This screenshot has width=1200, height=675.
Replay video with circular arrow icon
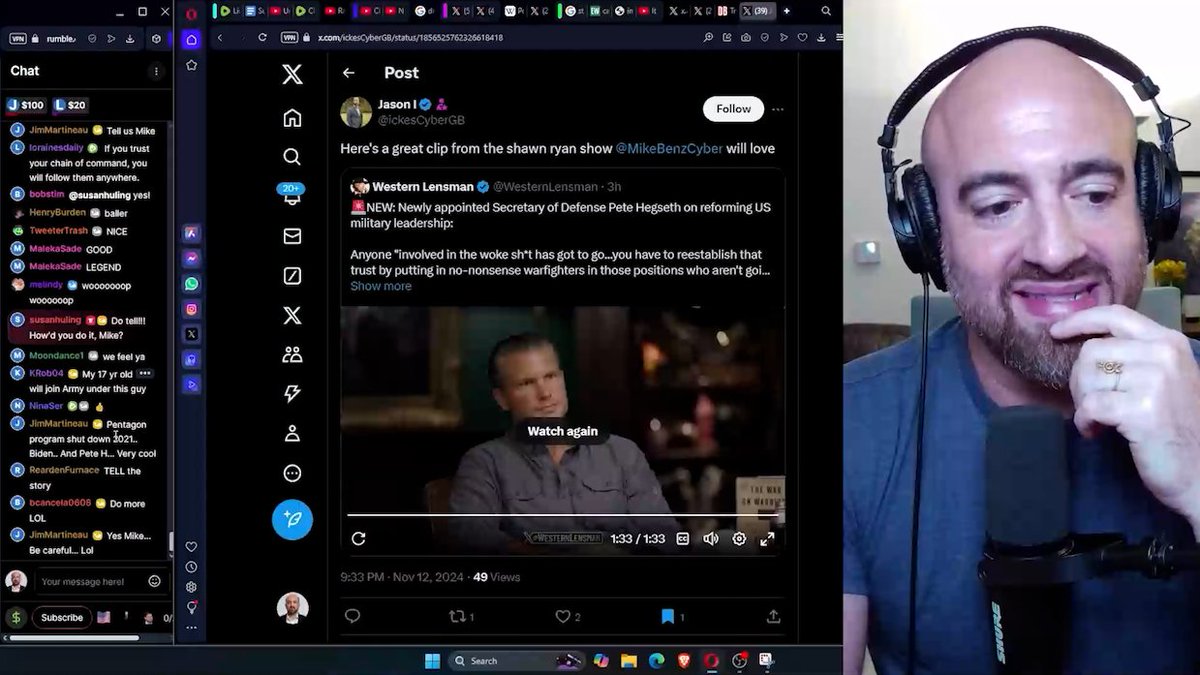pos(358,538)
